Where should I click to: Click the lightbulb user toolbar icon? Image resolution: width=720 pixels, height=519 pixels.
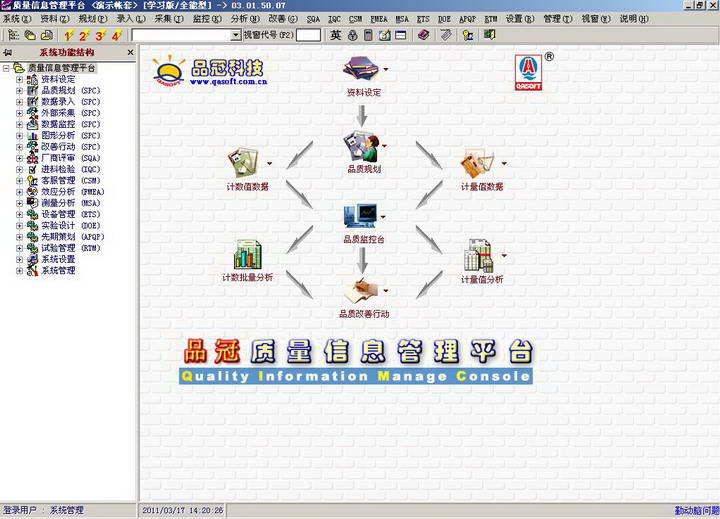click(x=467, y=35)
